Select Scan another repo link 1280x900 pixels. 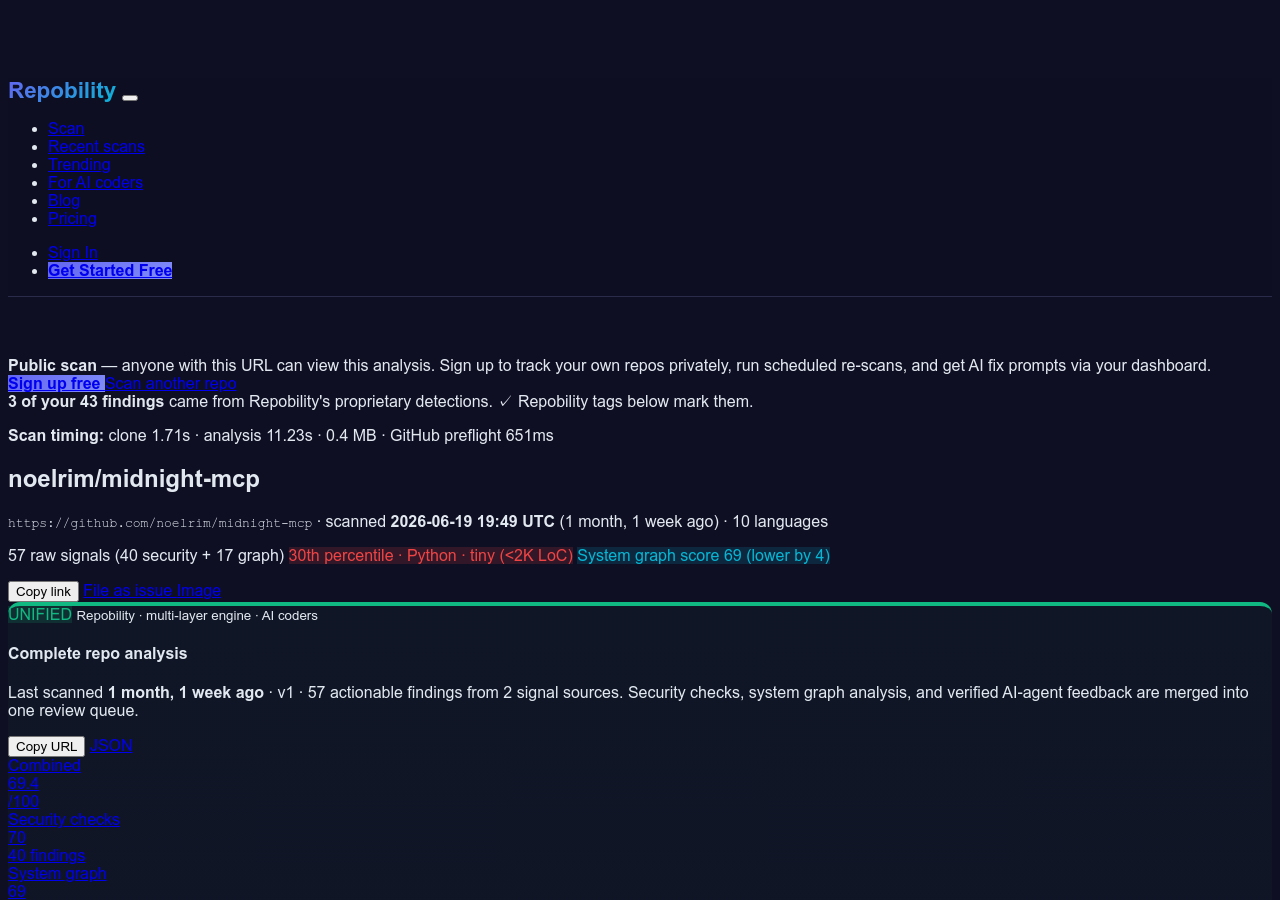click(171, 383)
